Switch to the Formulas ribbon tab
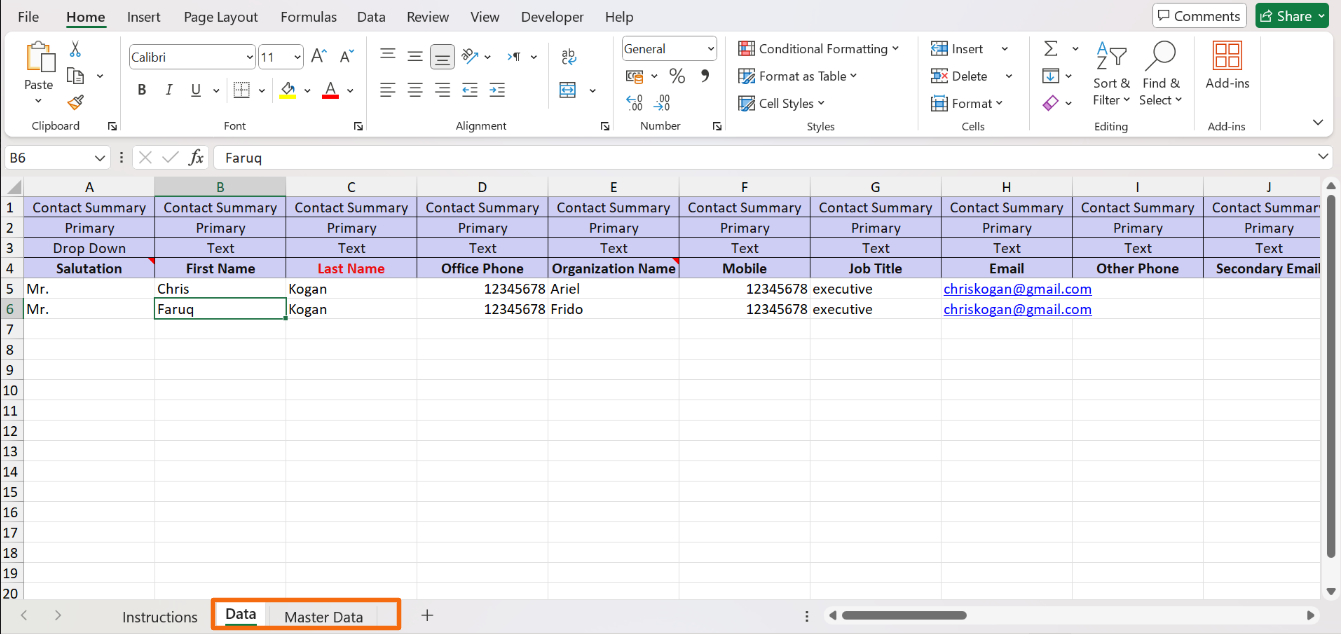1341x634 pixels. pyautogui.click(x=308, y=17)
